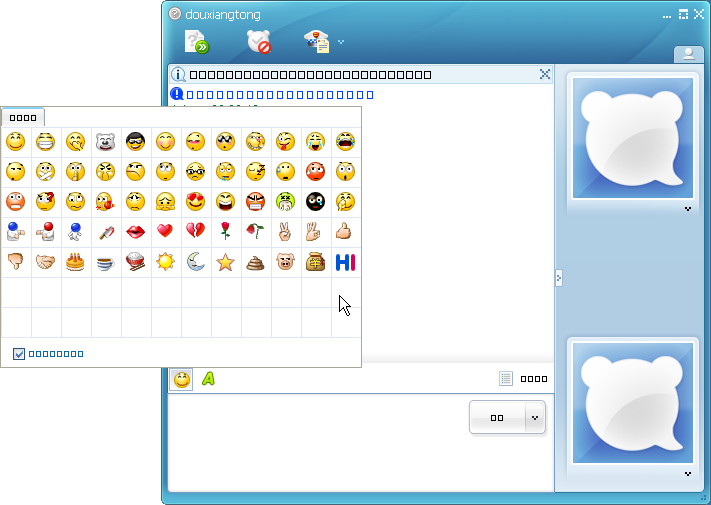Expand the arrow next to the police-document toolbar icon
711x505 pixels.
tap(341, 42)
